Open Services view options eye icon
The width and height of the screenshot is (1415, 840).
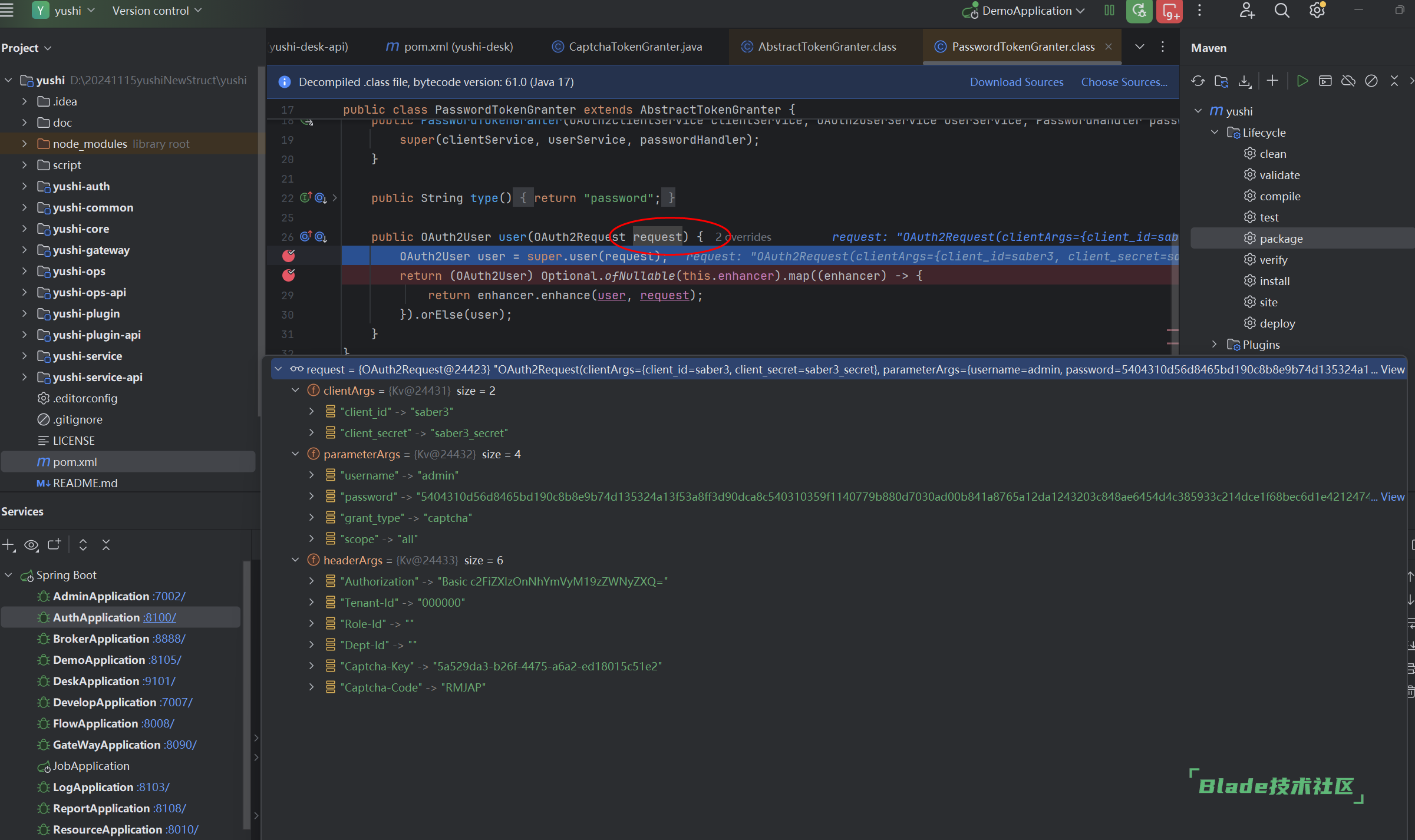click(31, 545)
